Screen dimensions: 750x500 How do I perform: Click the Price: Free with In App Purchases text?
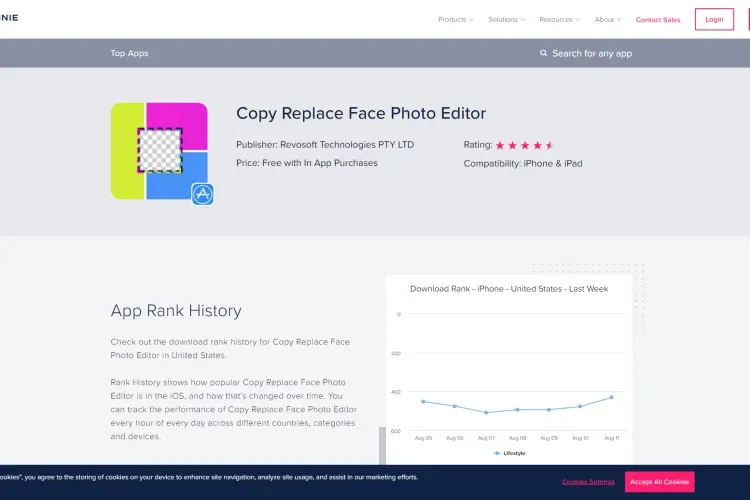coord(307,163)
